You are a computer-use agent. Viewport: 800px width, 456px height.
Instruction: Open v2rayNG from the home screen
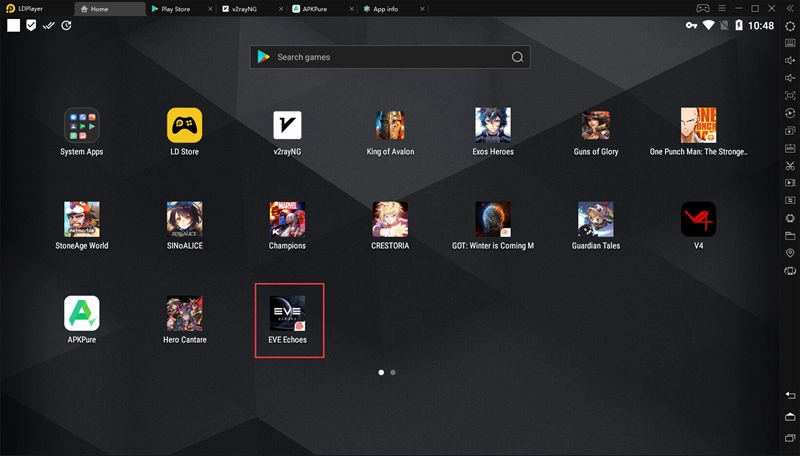[x=287, y=126]
